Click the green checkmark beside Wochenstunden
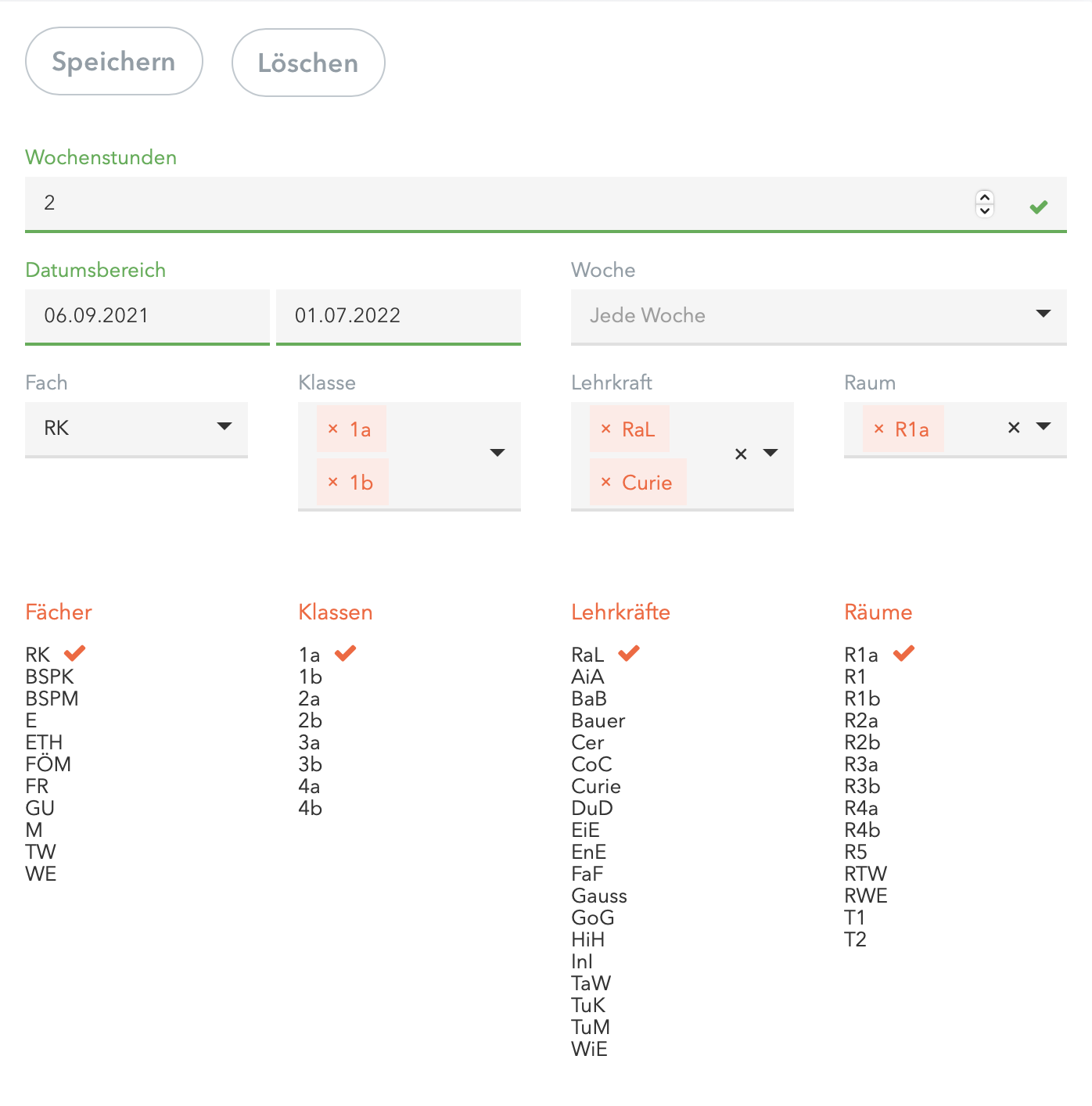Viewport: 1092px width, 1106px height. coord(1039,206)
